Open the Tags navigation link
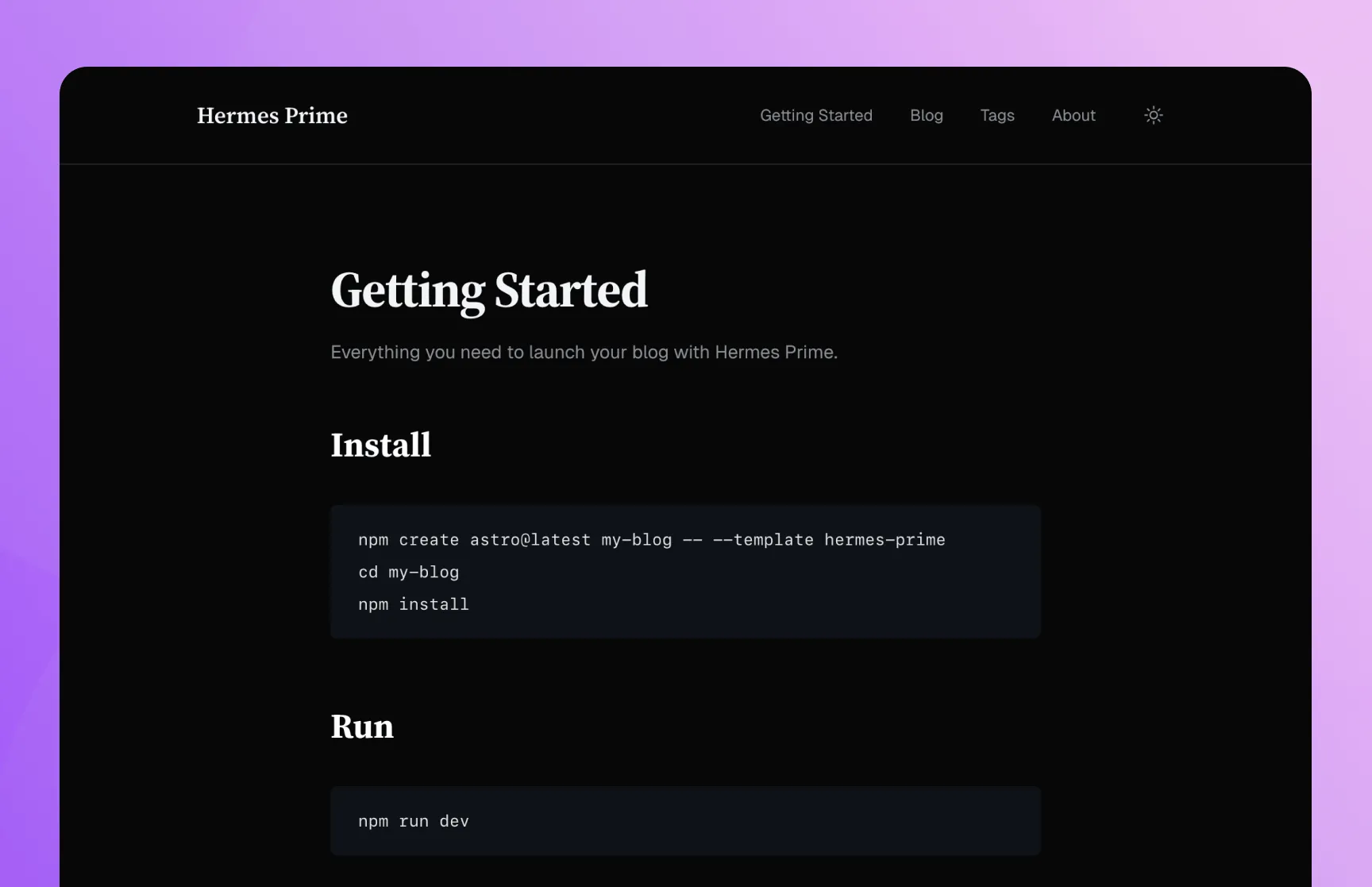Screen dimensions: 1372x887 tap(996, 115)
